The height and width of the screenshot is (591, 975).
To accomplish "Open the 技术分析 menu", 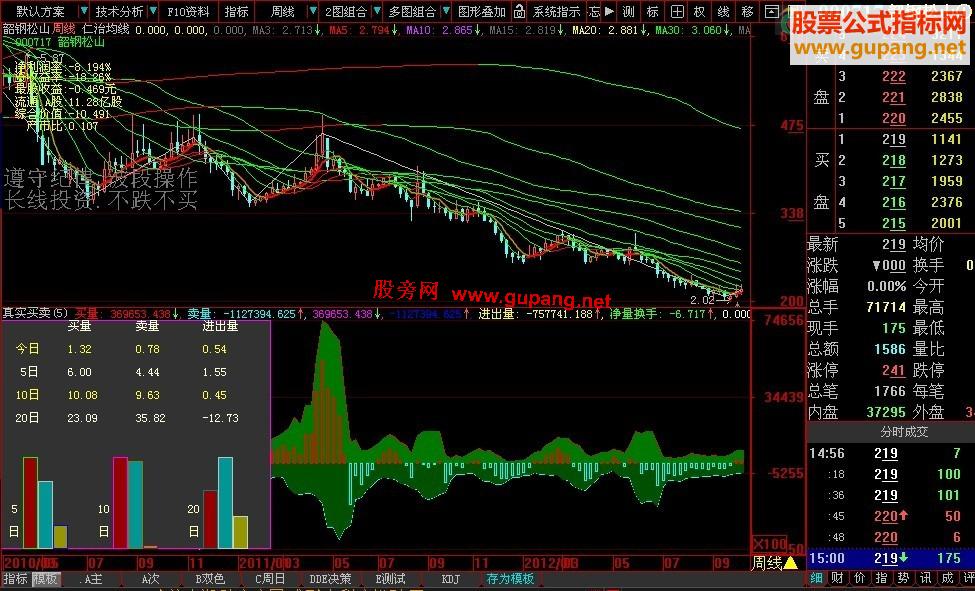I will pyautogui.click(x=120, y=12).
